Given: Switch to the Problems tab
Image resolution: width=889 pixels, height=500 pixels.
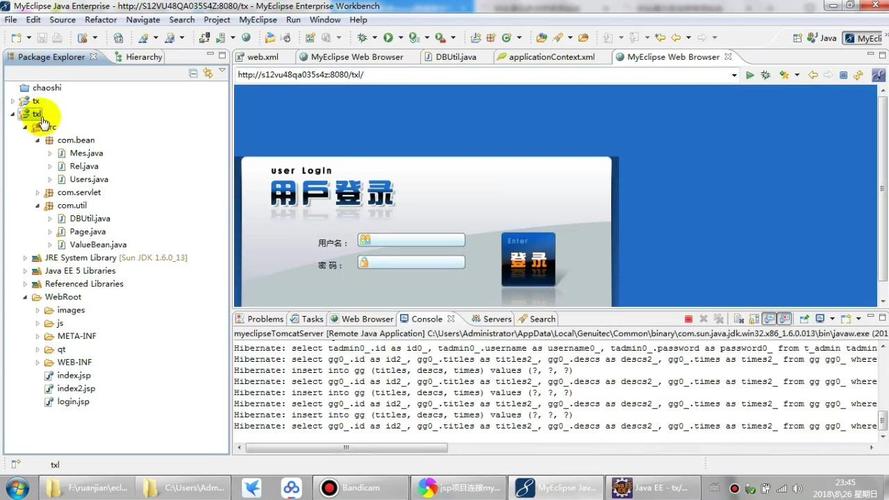Looking at the screenshot, I should [x=260, y=319].
